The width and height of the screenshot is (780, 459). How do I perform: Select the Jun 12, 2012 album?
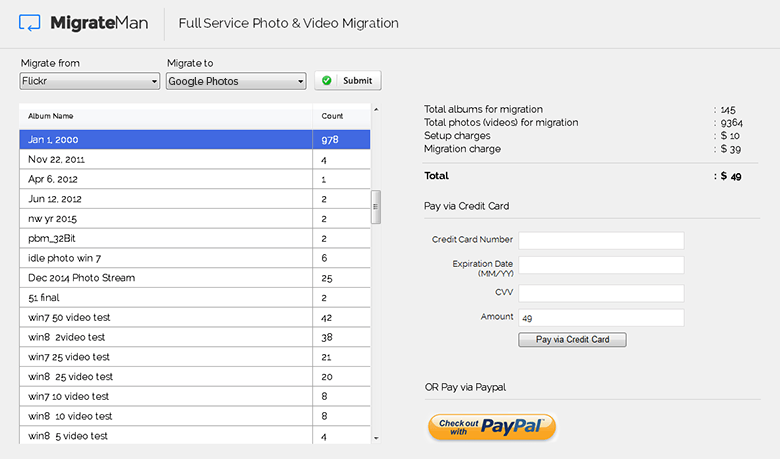pos(195,199)
